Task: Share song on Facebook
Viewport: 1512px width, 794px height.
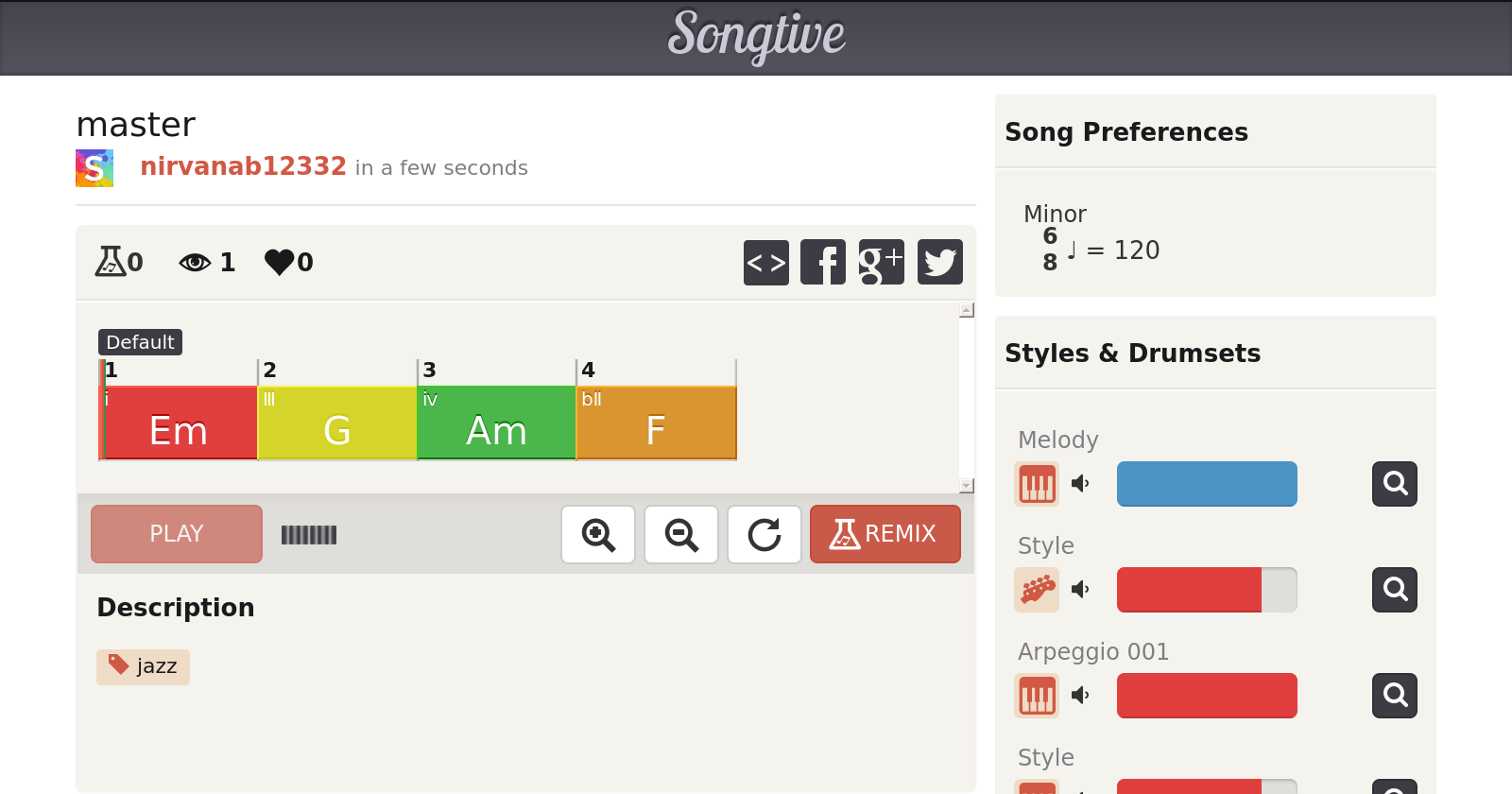Action: (823, 262)
